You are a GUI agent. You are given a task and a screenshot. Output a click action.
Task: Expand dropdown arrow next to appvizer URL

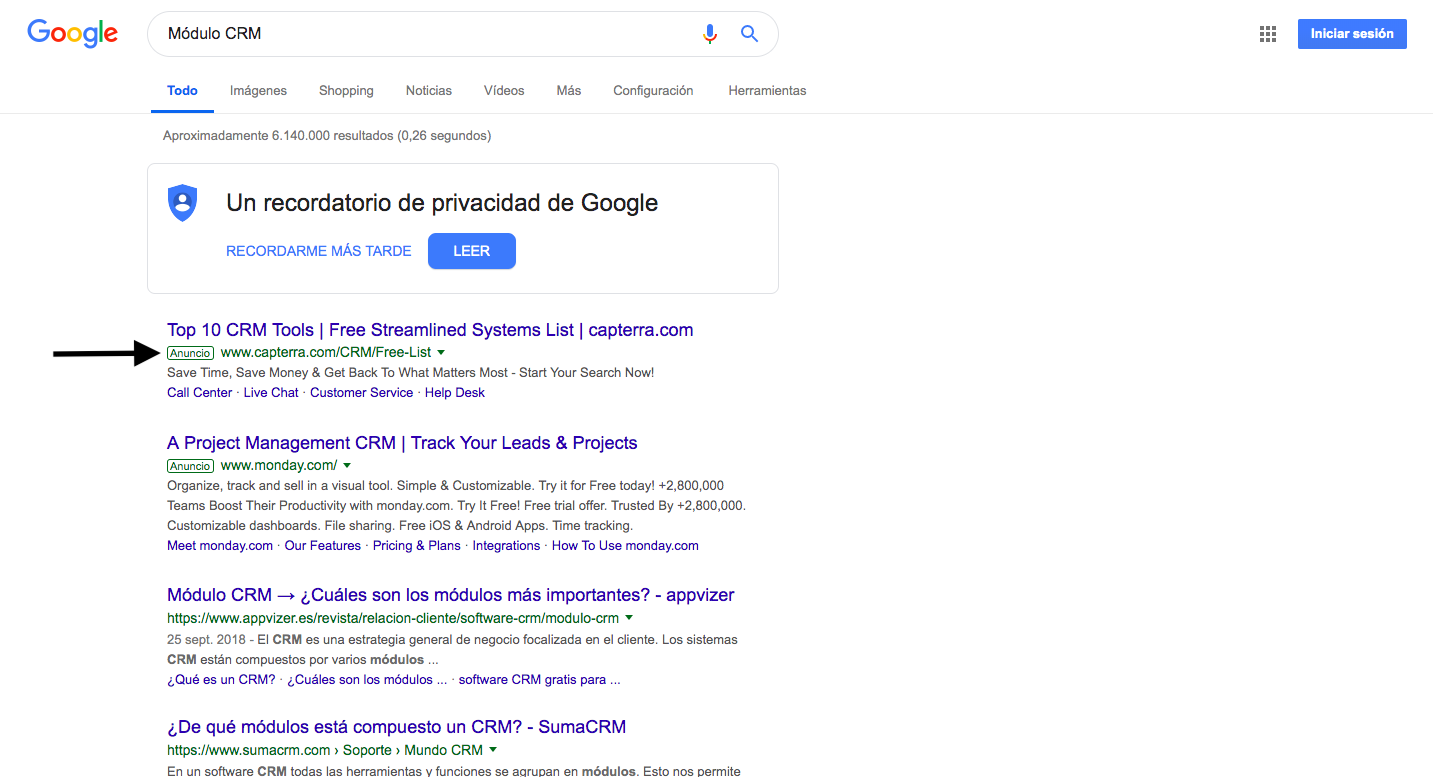point(629,618)
